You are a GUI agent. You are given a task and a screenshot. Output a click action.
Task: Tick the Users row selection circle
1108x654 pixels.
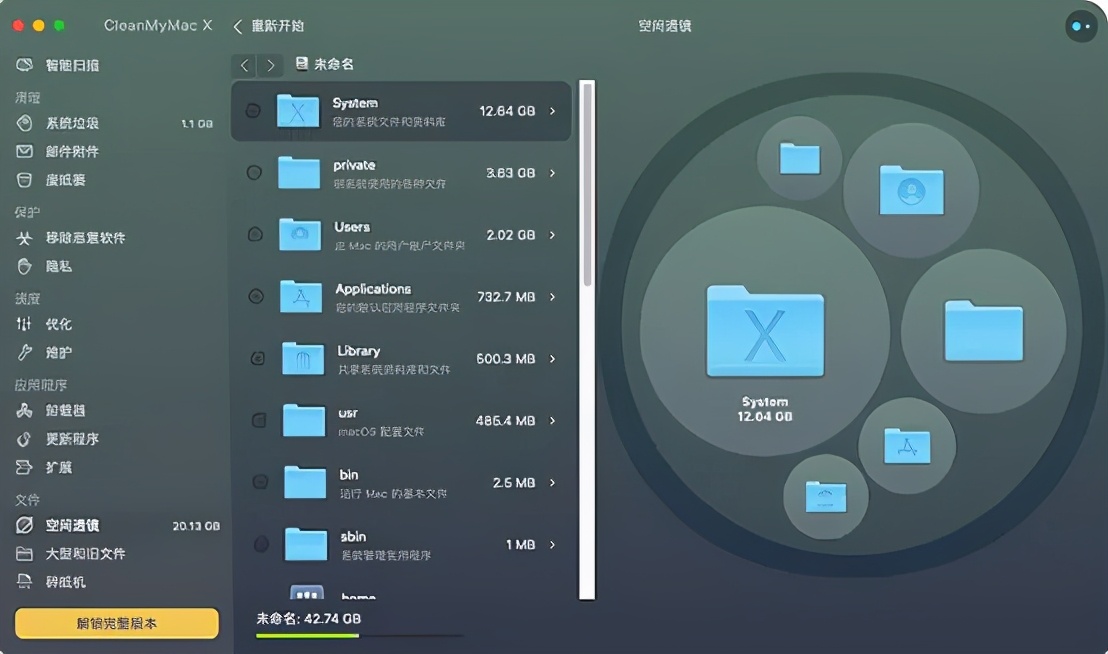click(256, 234)
